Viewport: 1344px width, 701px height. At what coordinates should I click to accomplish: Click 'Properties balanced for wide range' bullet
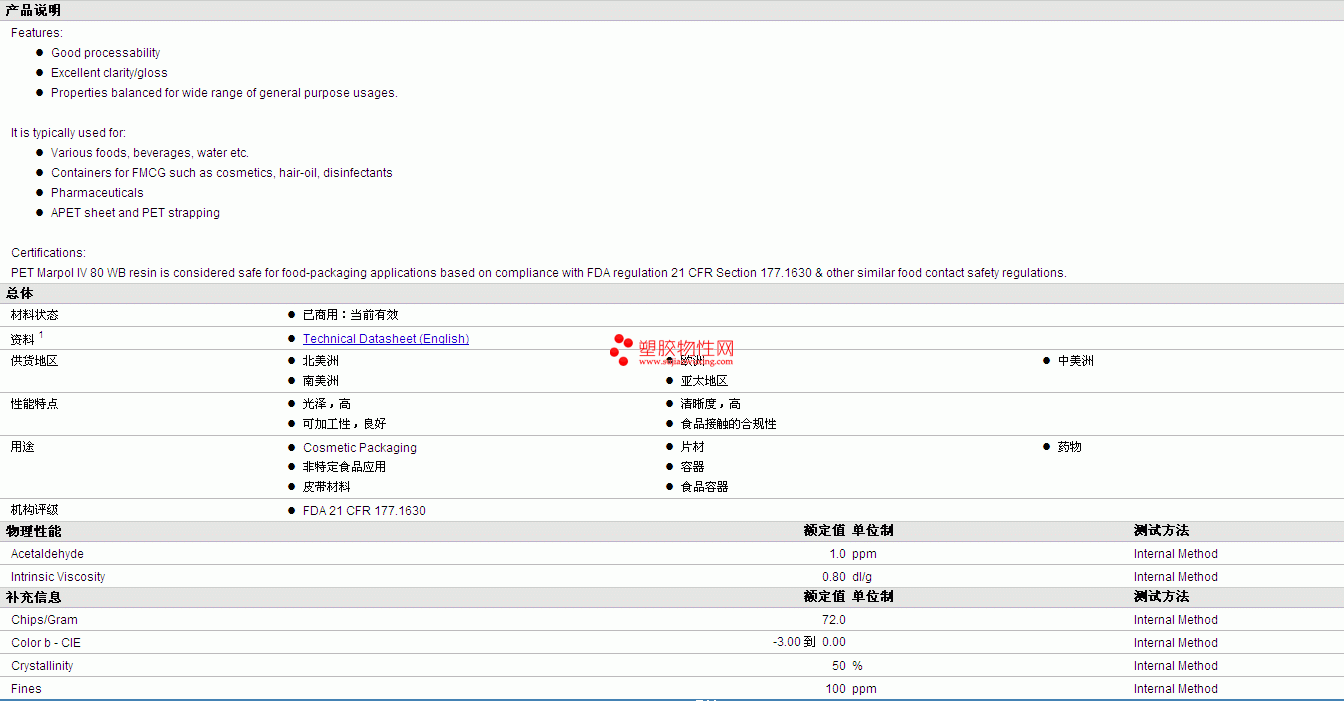point(224,93)
